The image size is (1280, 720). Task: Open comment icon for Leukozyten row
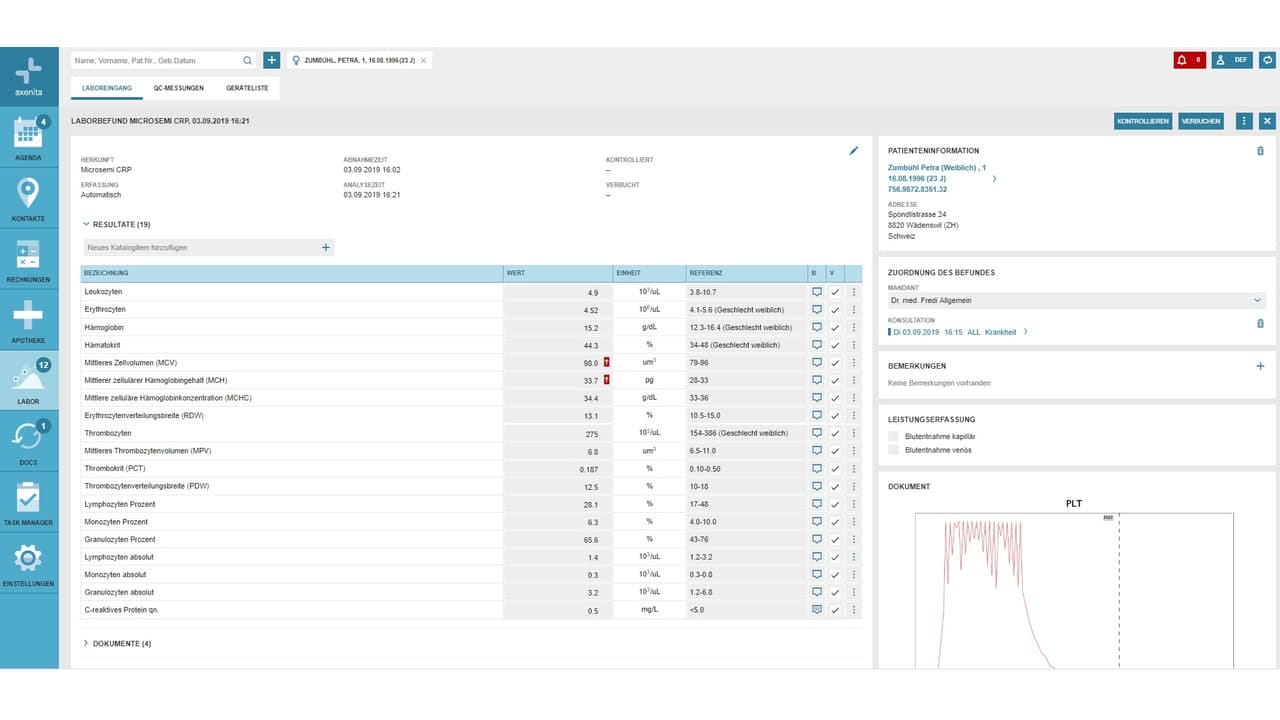816,292
